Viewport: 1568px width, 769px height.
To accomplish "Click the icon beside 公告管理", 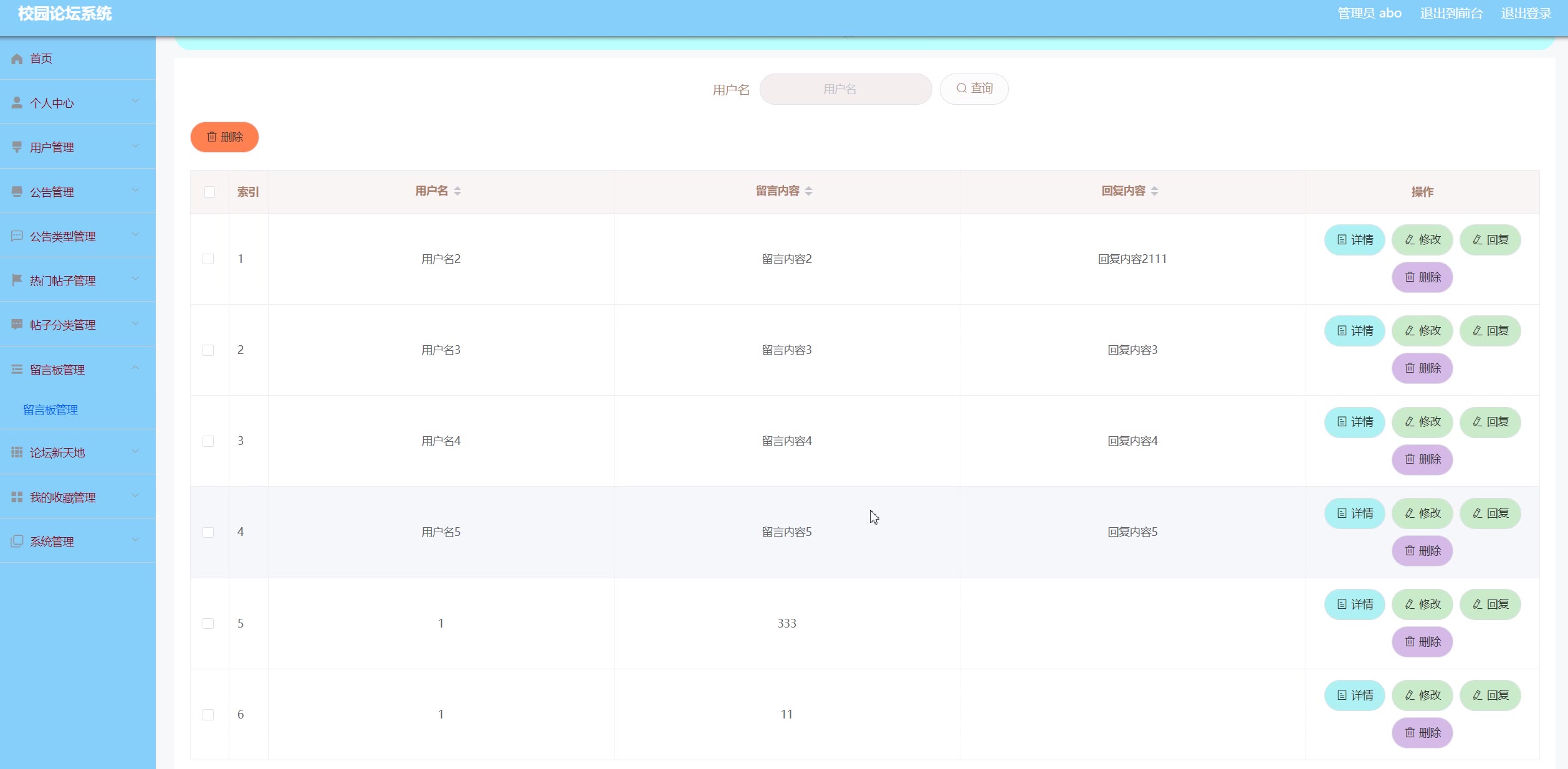I will [17, 192].
